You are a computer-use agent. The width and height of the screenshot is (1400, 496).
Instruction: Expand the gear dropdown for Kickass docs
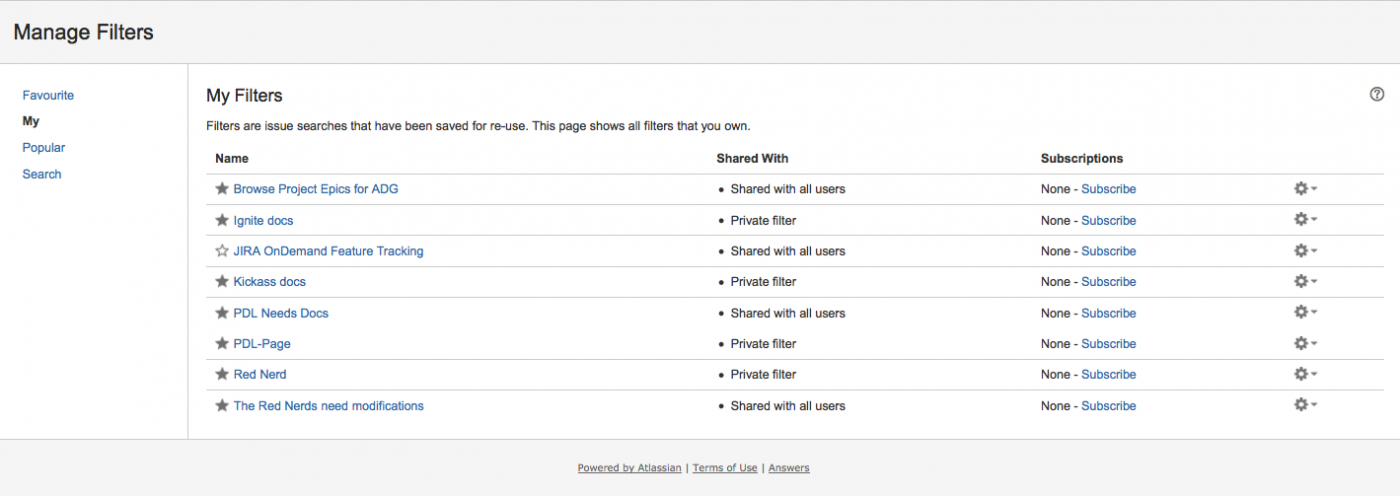[x=1304, y=281]
